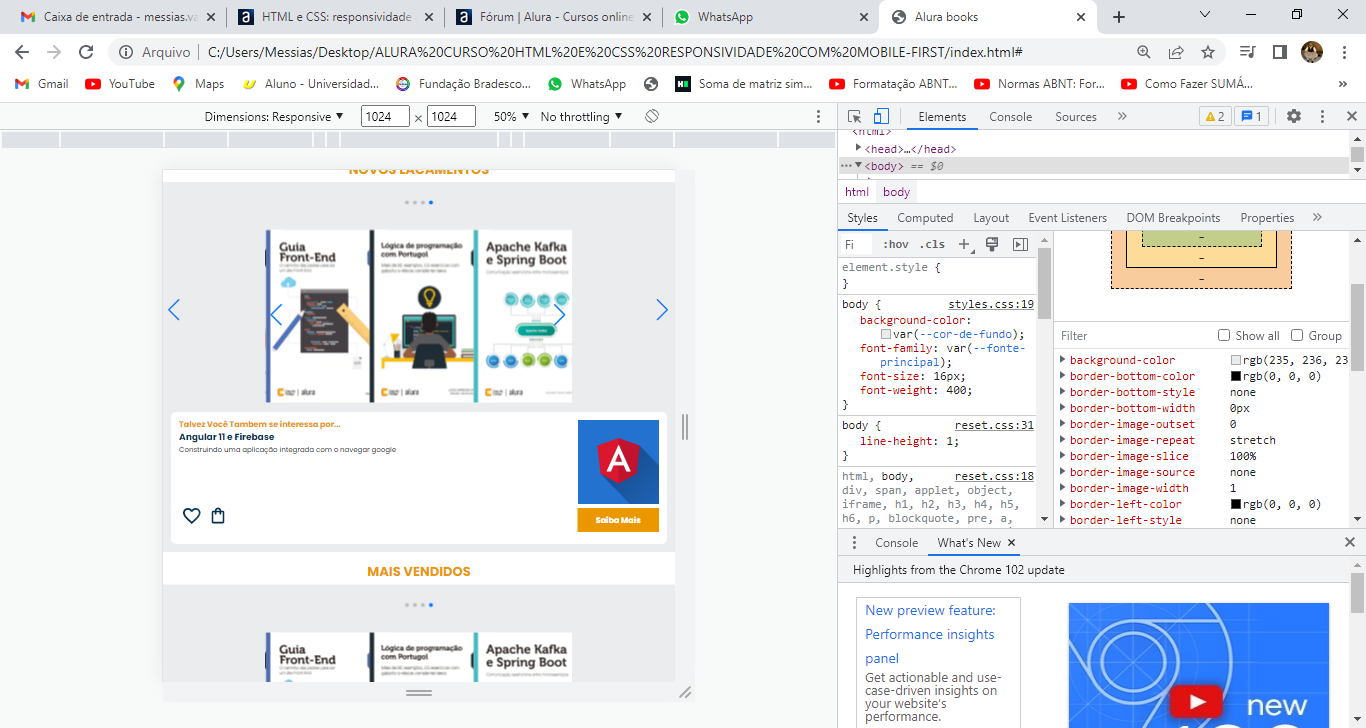This screenshot has width=1366, height=728.
Task: Open the reset.css:18 source link
Action: 994,476
